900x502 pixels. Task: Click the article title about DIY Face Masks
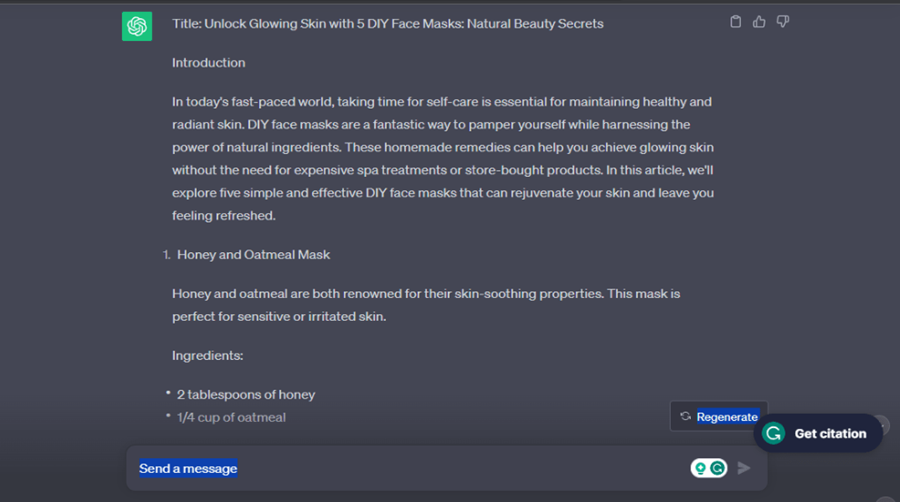[x=387, y=24]
